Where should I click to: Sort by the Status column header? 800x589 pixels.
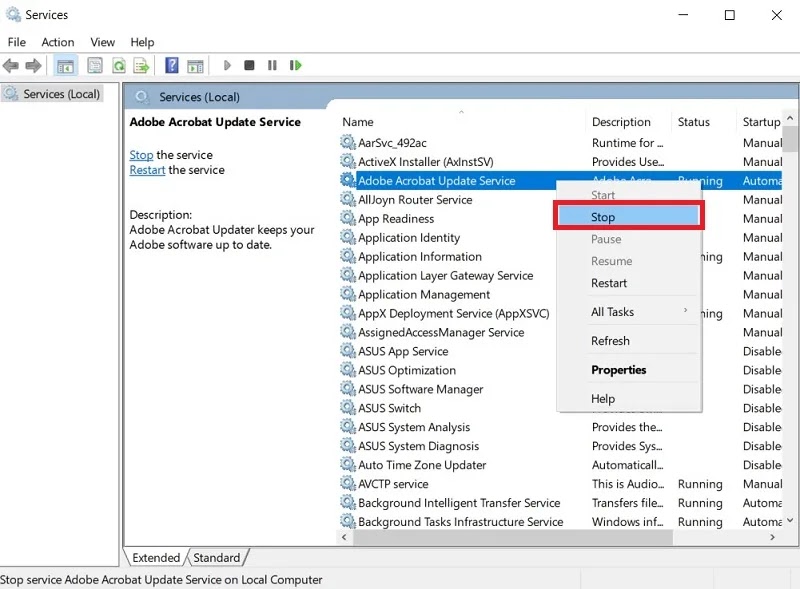(x=704, y=122)
